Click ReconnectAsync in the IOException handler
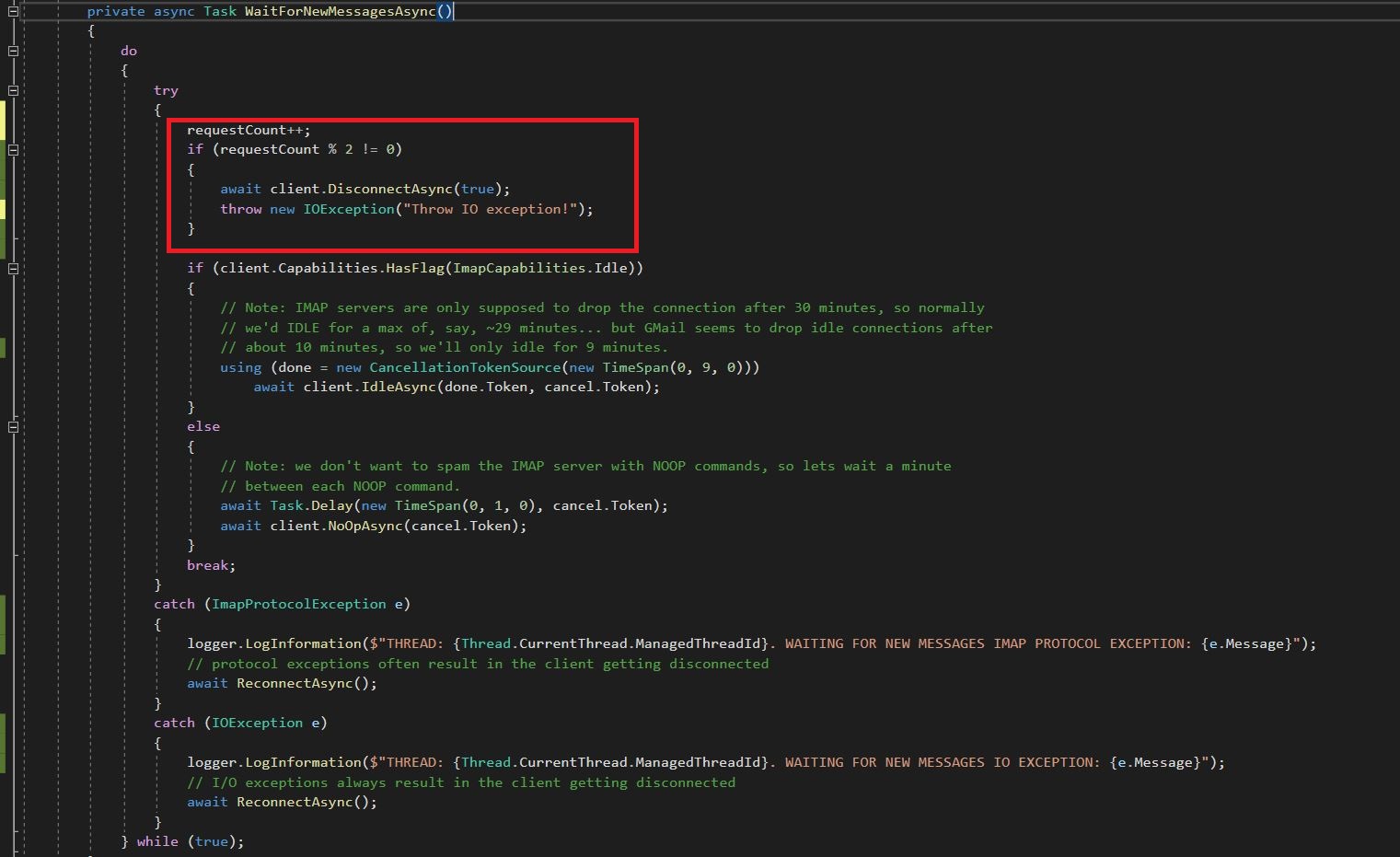1400x857 pixels. coord(295,802)
